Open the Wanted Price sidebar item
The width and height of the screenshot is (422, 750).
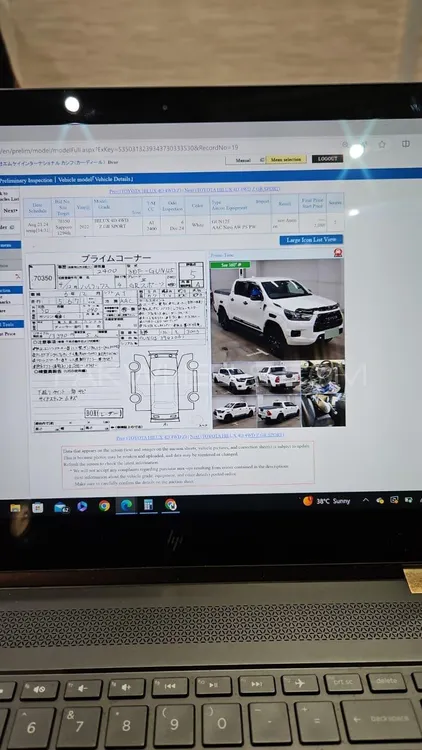click(10, 334)
